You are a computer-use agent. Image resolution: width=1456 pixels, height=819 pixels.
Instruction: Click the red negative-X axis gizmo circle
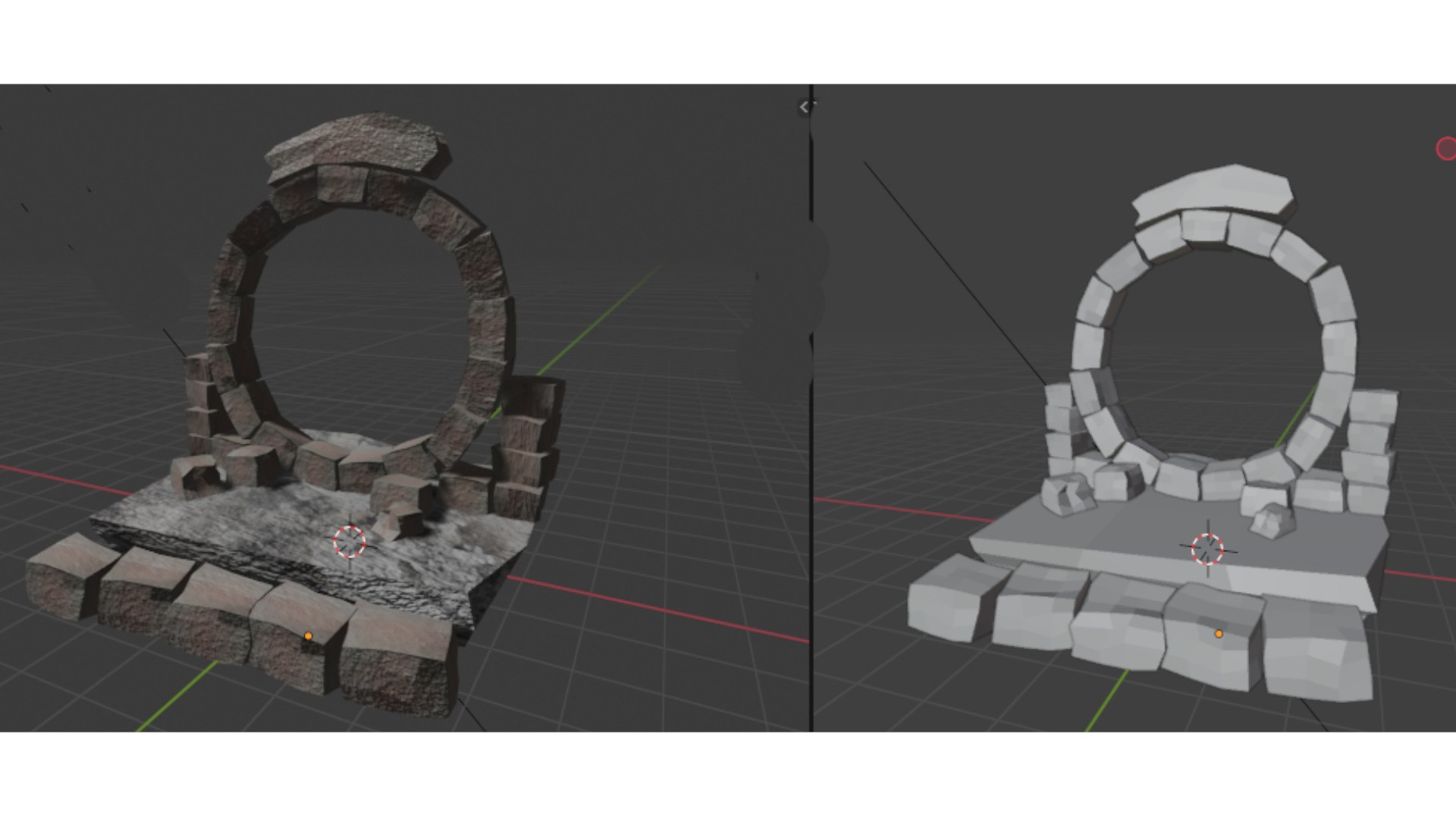(1446, 149)
